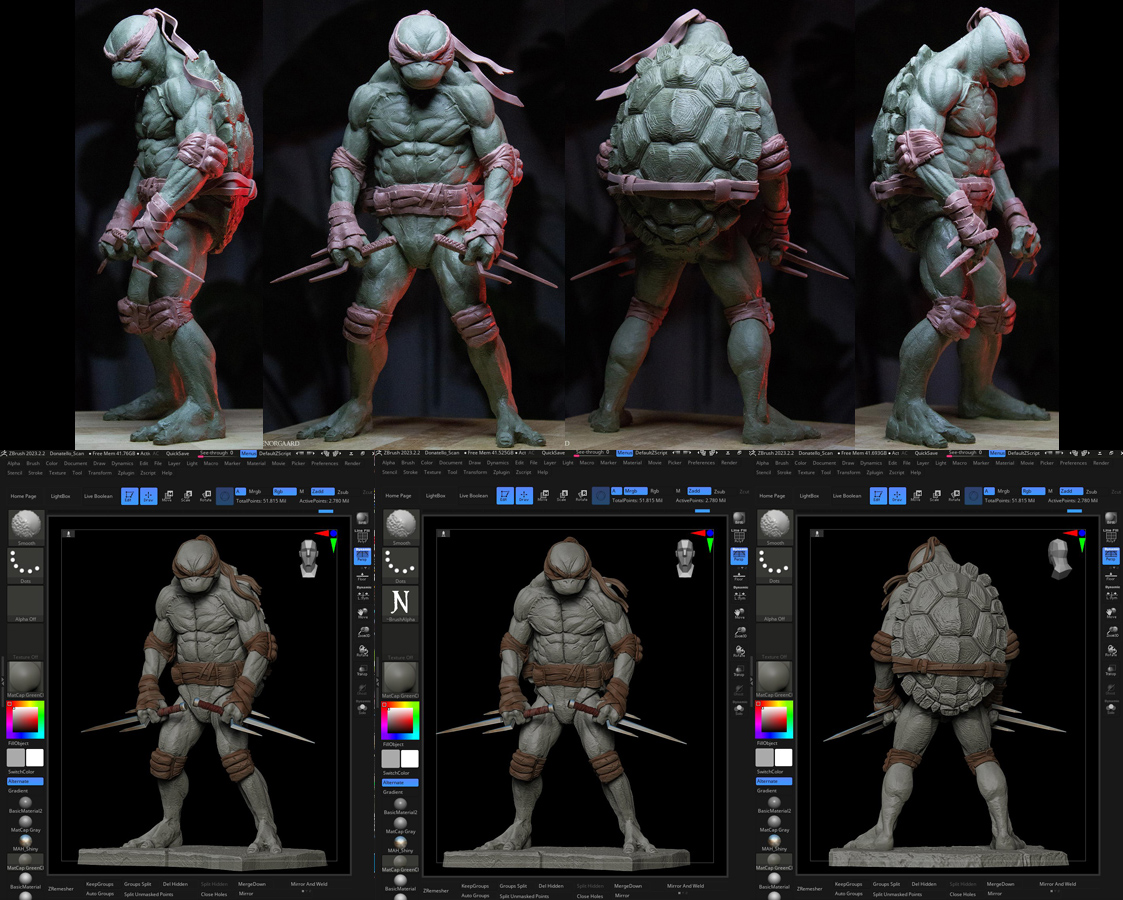The width and height of the screenshot is (1123, 900).
Task: Toggle Transp transparency in left window
Action: pos(362,671)
